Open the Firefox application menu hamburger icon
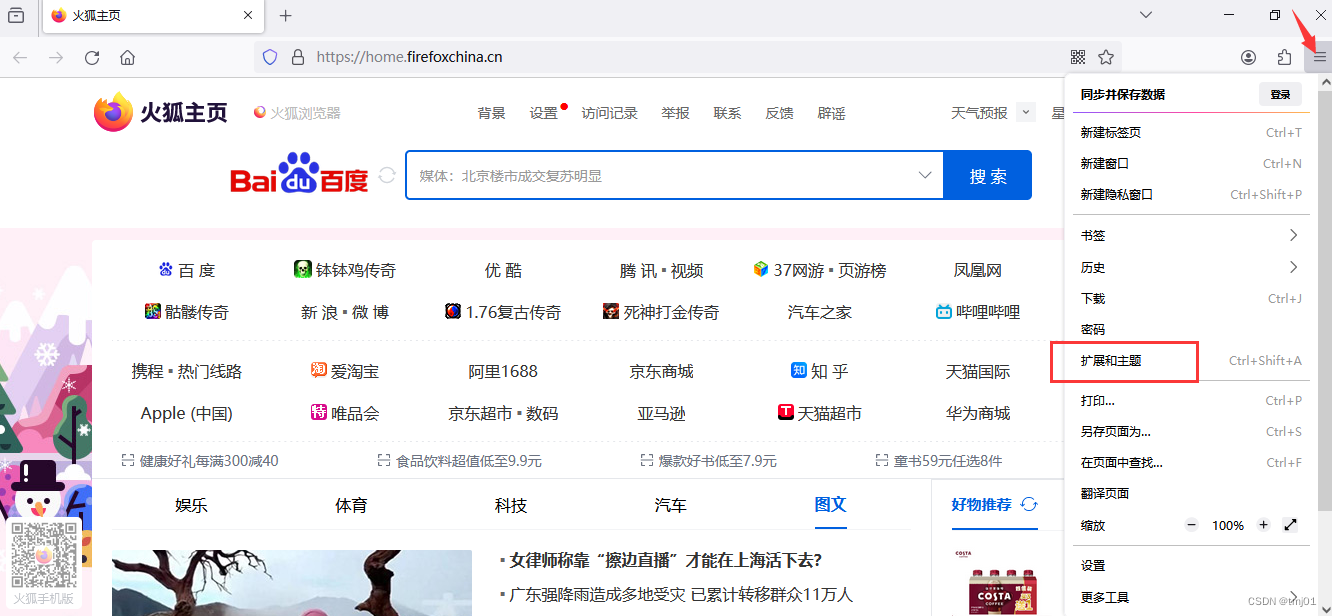Image resolution: width=1332 pixels, height=616 pixels. (1319, 57)
